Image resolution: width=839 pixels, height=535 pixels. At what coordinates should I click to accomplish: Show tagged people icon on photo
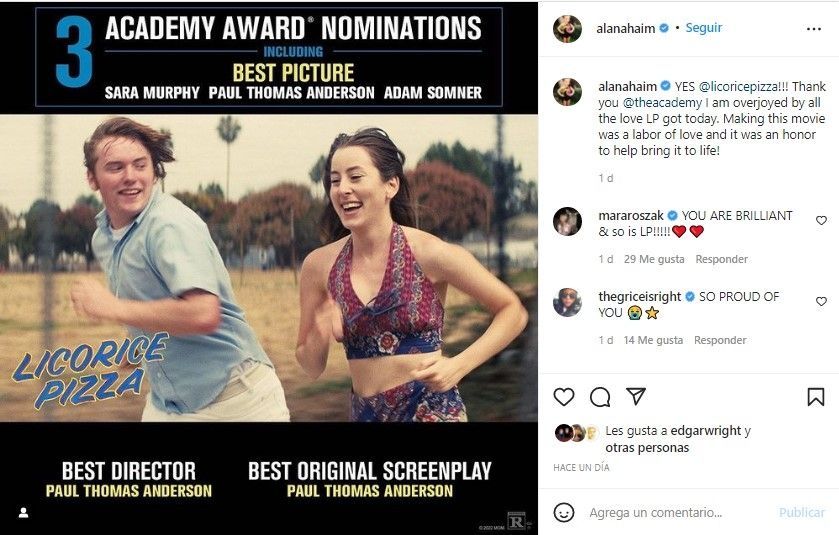(x=23, y=512)
